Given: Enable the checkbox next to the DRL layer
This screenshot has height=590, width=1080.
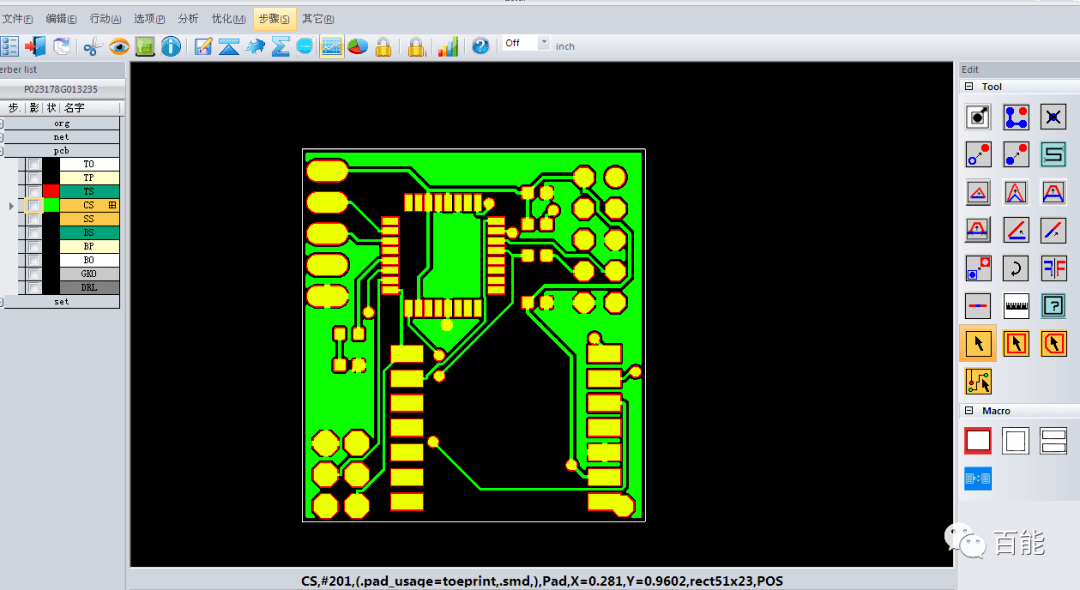Looking at the screenshot, I should [x=33, y=286].
